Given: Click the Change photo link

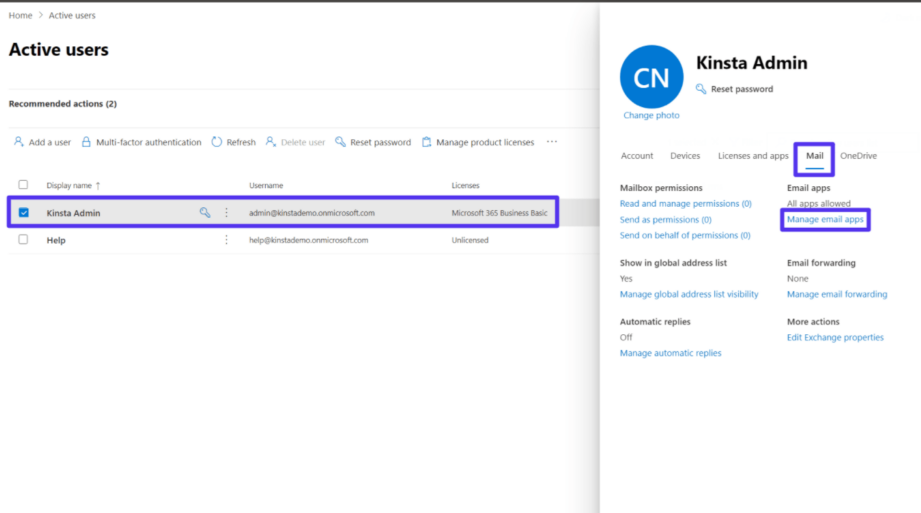Looking at the screenshot, I should 651,115.
